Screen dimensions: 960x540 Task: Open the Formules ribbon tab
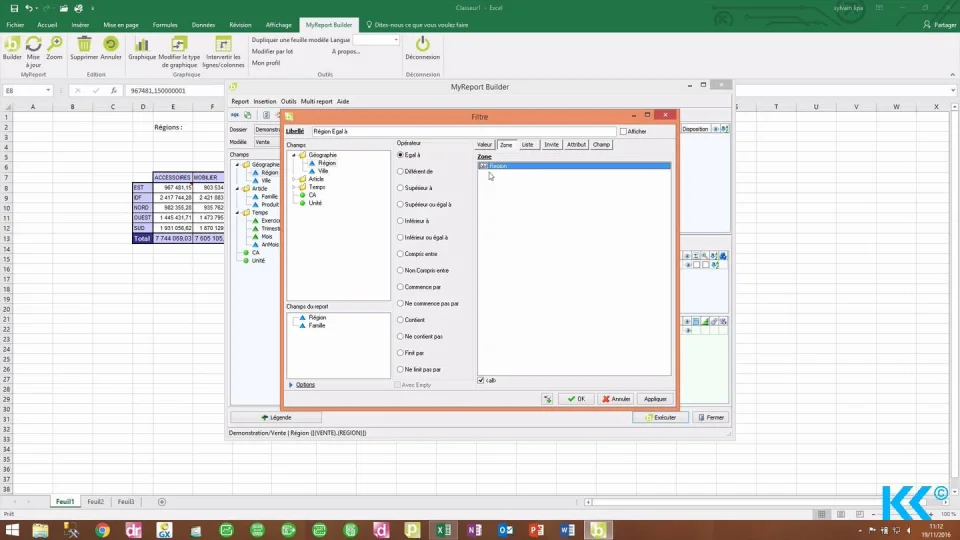(x=165, y=25)
